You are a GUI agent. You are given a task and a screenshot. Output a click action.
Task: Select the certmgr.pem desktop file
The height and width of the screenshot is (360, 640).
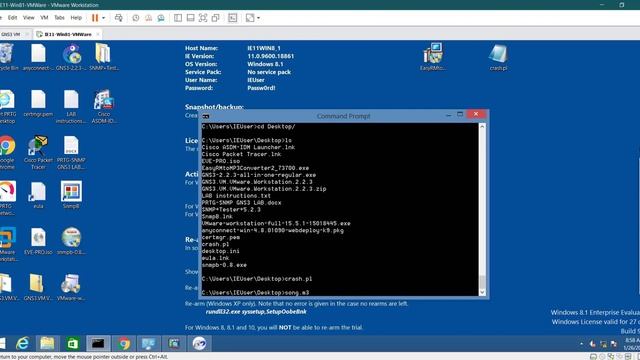(38, 104)
